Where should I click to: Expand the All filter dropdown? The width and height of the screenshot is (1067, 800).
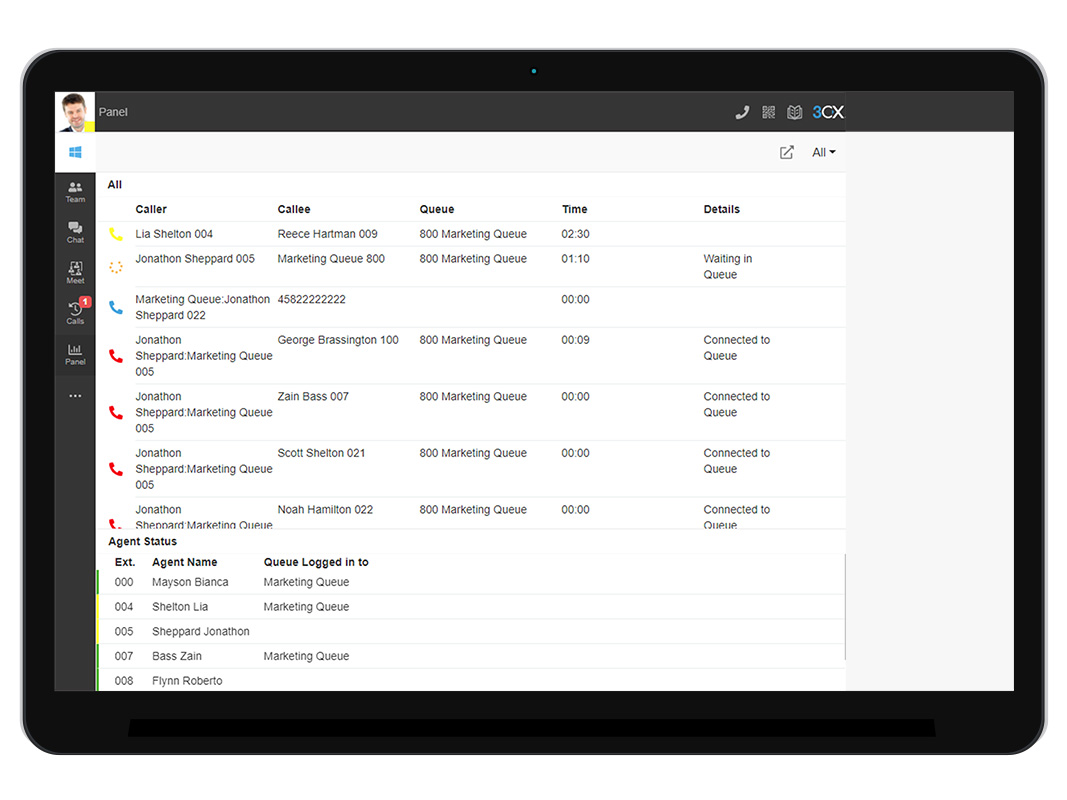pyautogui.click(x=823, y=152)
